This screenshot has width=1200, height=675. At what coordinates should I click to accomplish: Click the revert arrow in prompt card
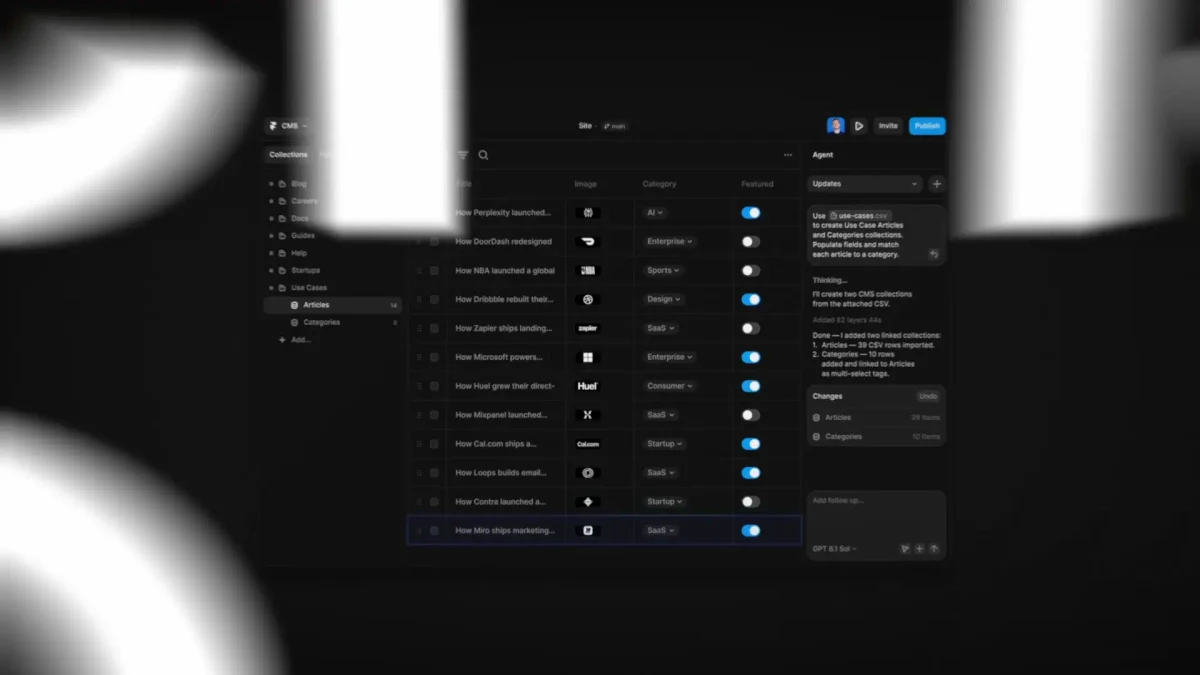tap(934, 254)
